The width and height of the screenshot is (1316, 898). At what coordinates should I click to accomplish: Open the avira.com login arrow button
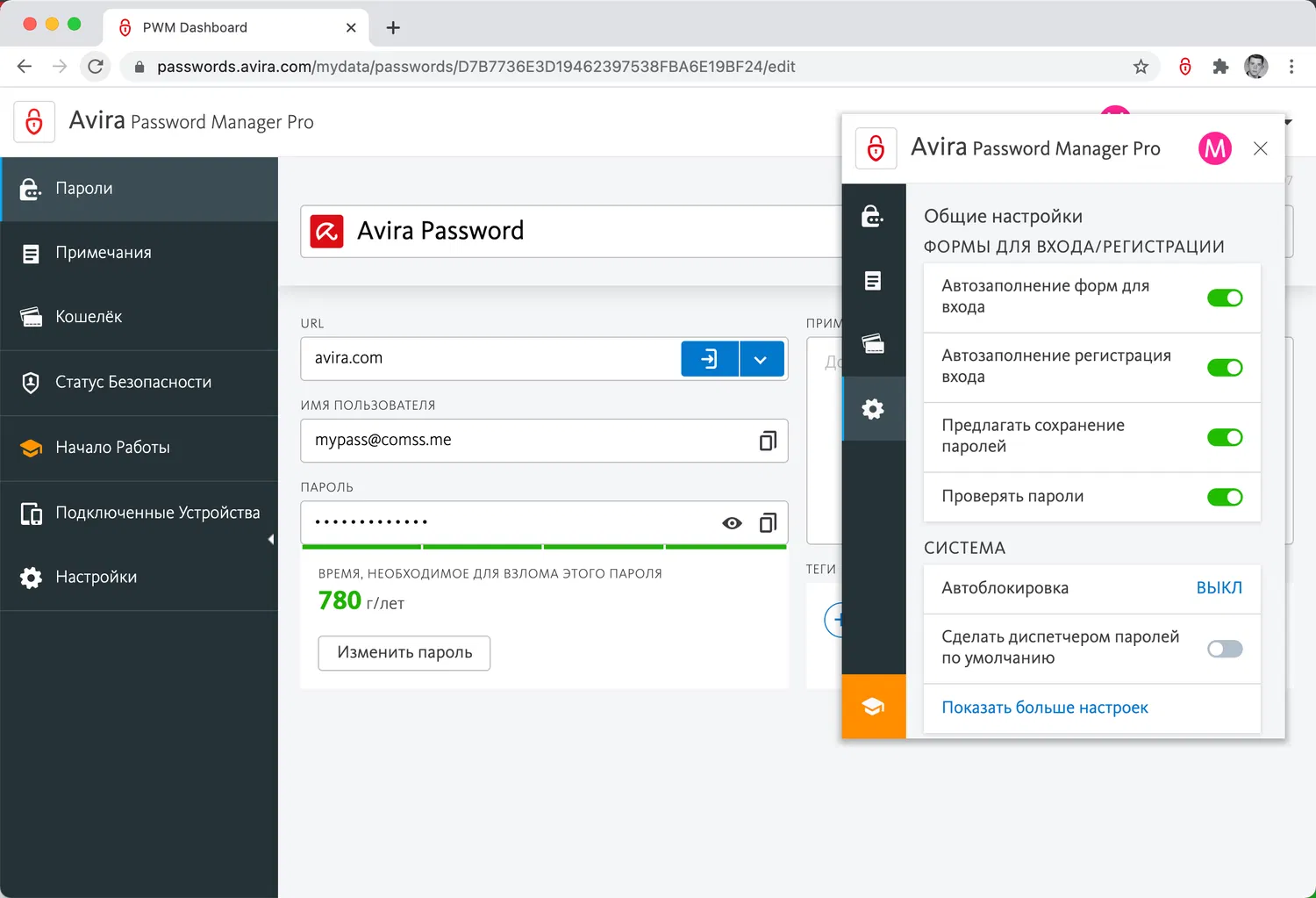(x=709, y=358)
